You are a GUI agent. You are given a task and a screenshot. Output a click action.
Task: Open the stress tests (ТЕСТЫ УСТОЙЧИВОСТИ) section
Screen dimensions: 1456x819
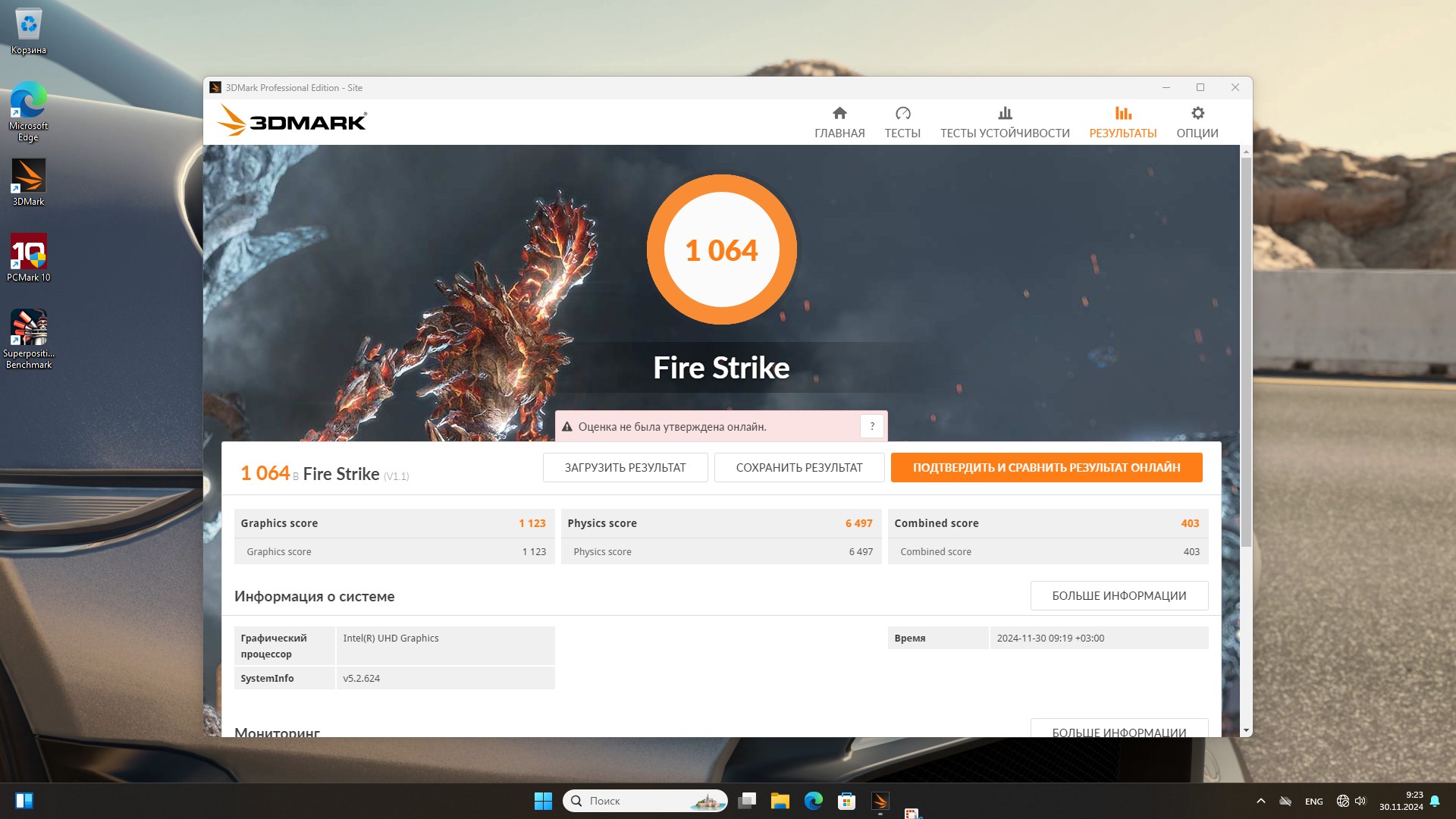pos(1004,122)
